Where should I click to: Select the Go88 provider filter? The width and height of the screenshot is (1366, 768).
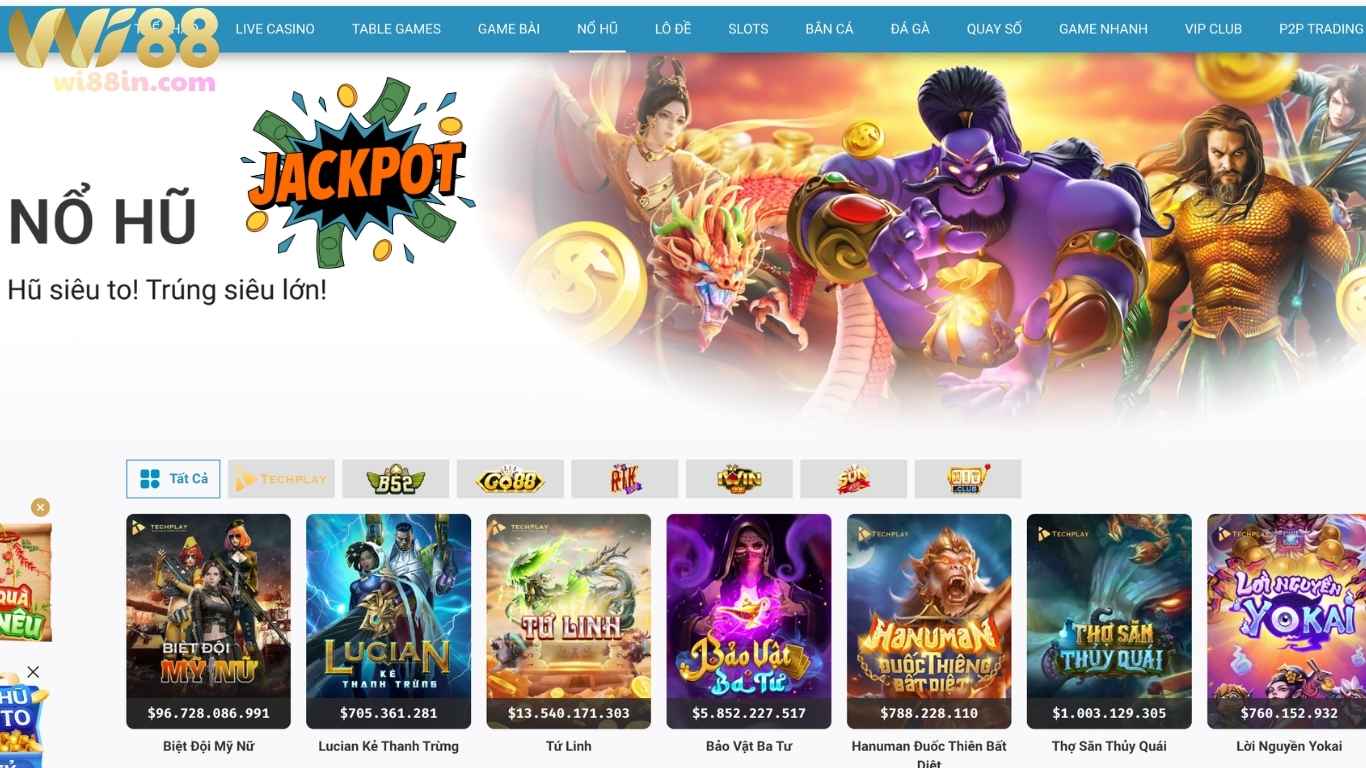tap(510, 479)
